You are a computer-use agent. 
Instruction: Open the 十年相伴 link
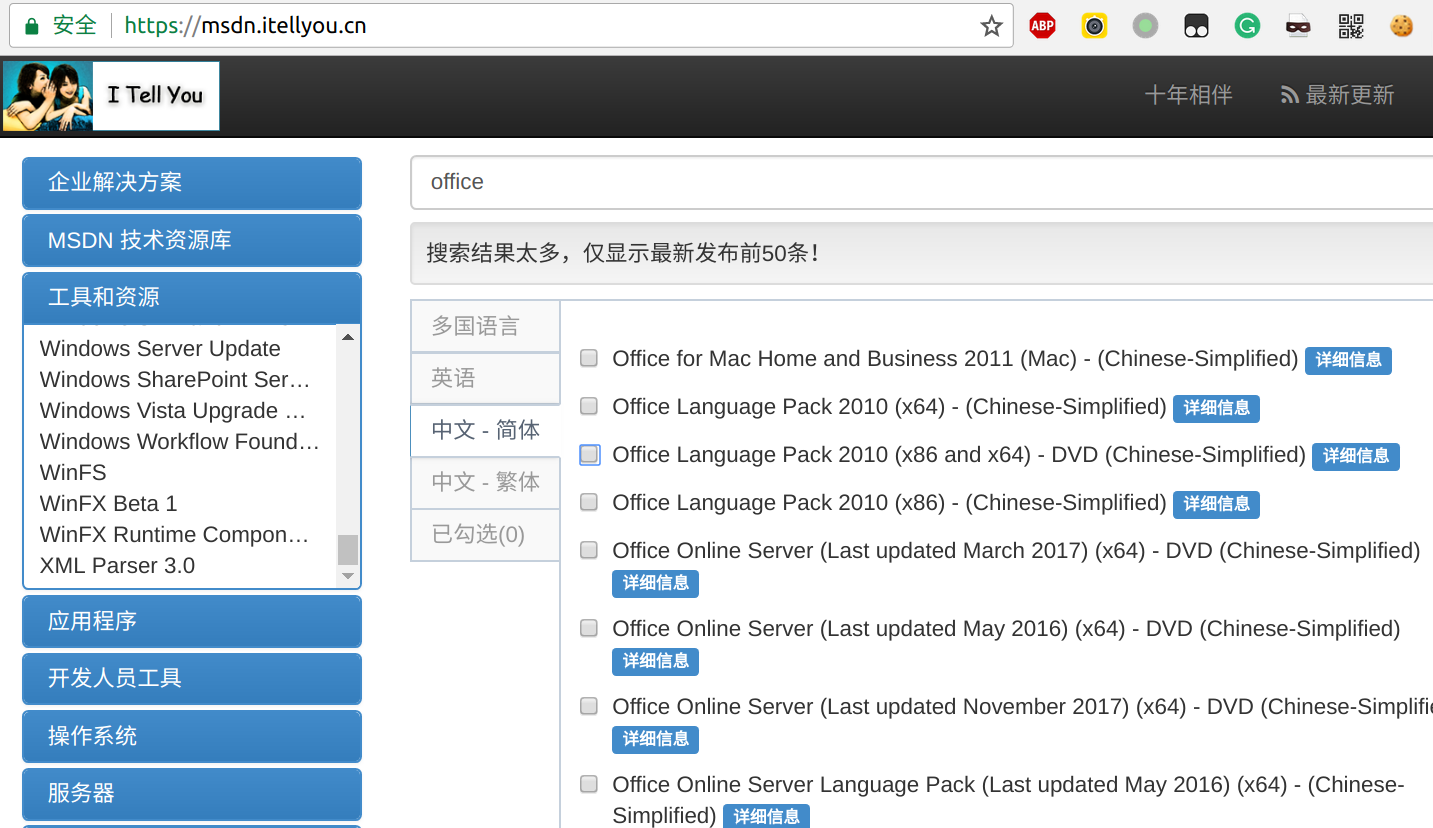coord(1188,95)
